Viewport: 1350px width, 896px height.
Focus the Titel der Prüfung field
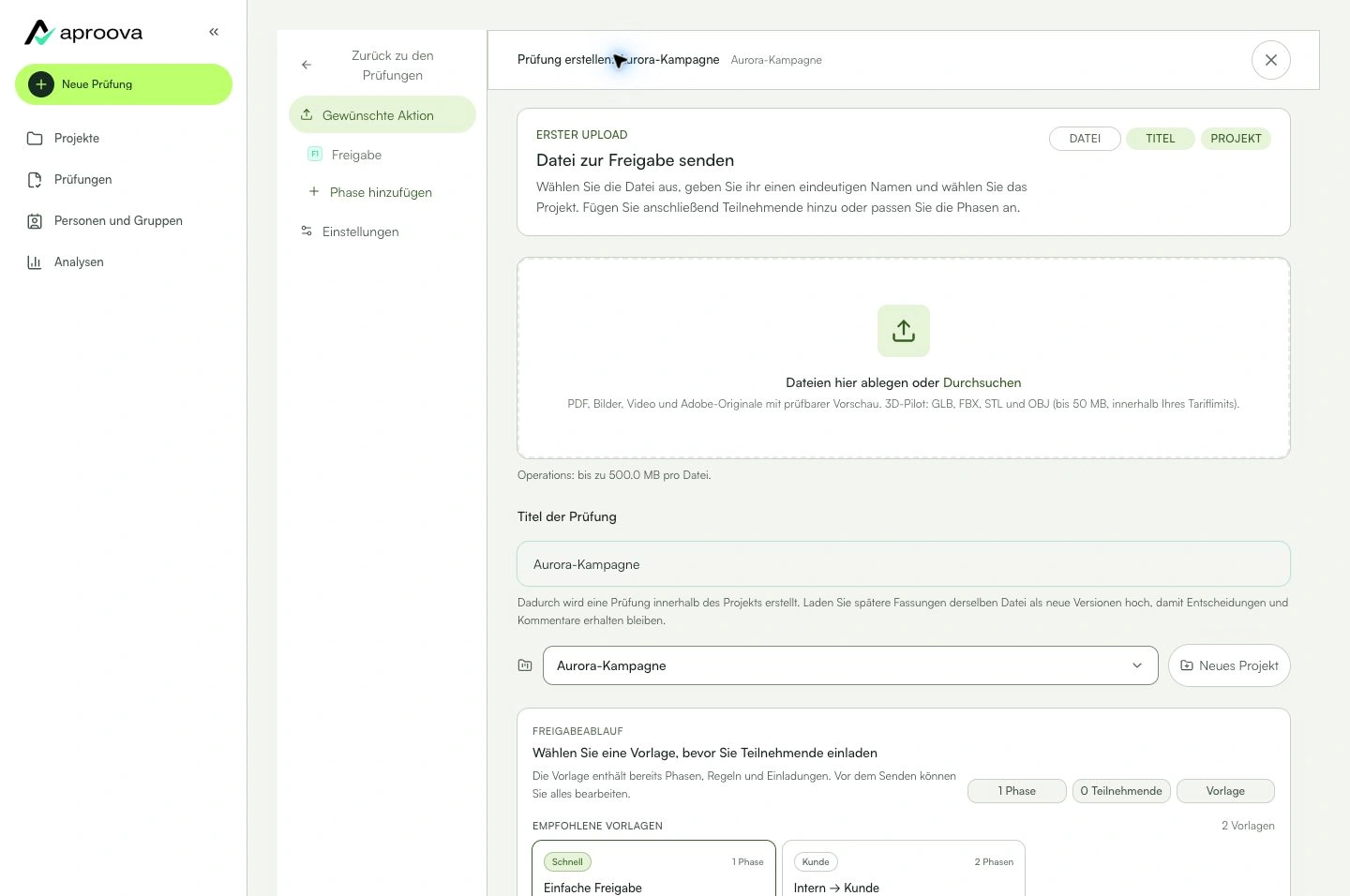(904, 564)
